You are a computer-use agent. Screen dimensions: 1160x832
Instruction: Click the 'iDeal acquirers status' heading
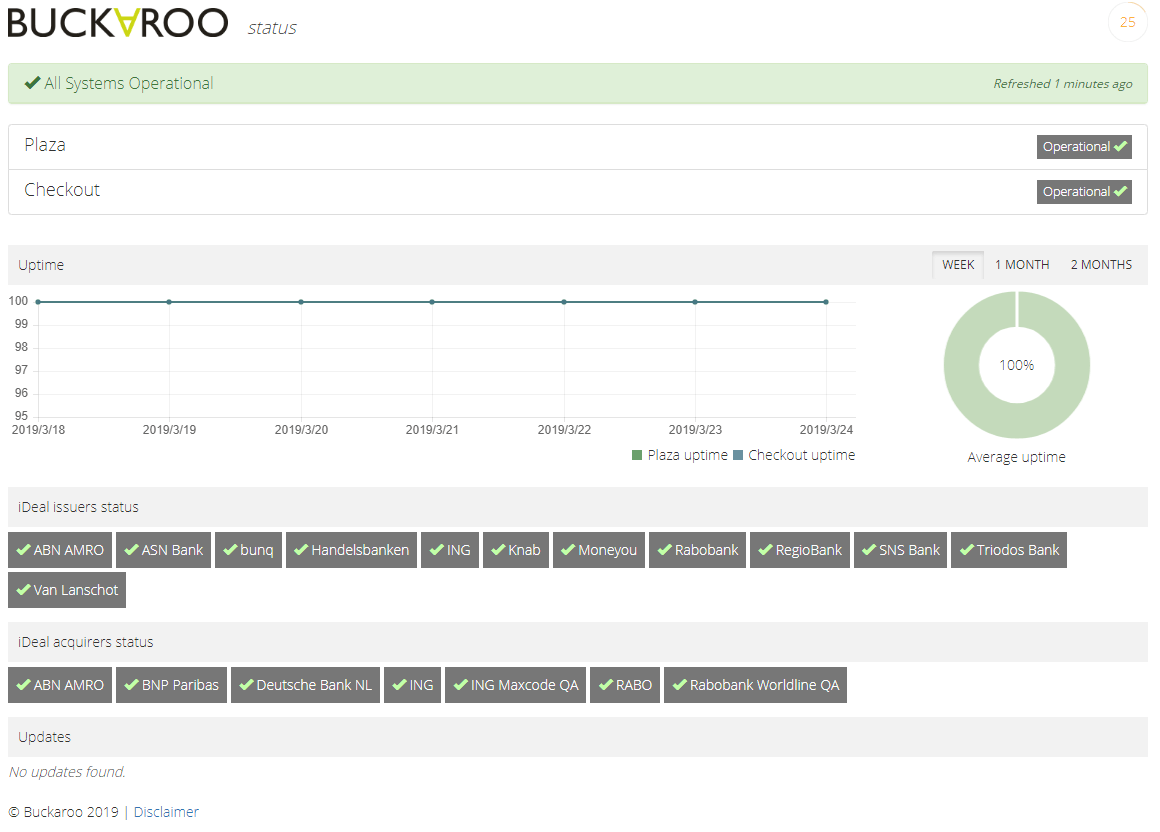pyautogui.click(x=86, y=642)
